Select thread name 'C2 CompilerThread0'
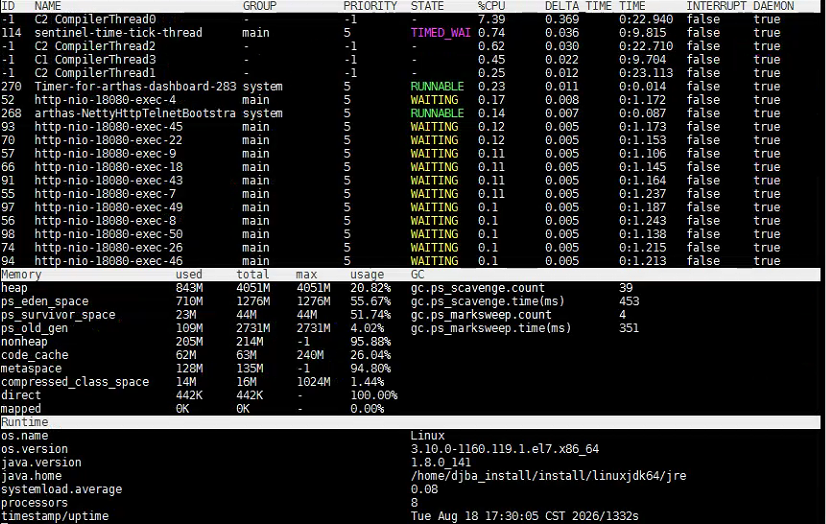The image size is (826, 524). coord(95,19)
